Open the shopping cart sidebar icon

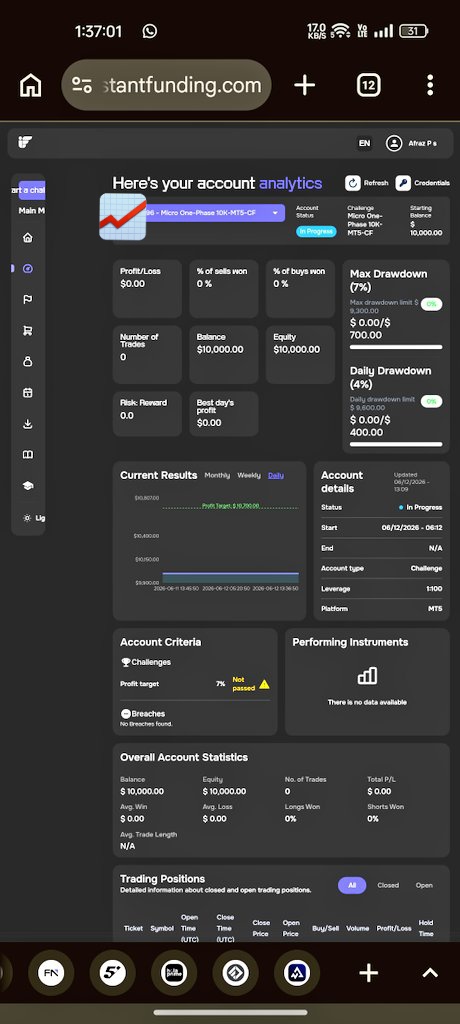[27, 330]
